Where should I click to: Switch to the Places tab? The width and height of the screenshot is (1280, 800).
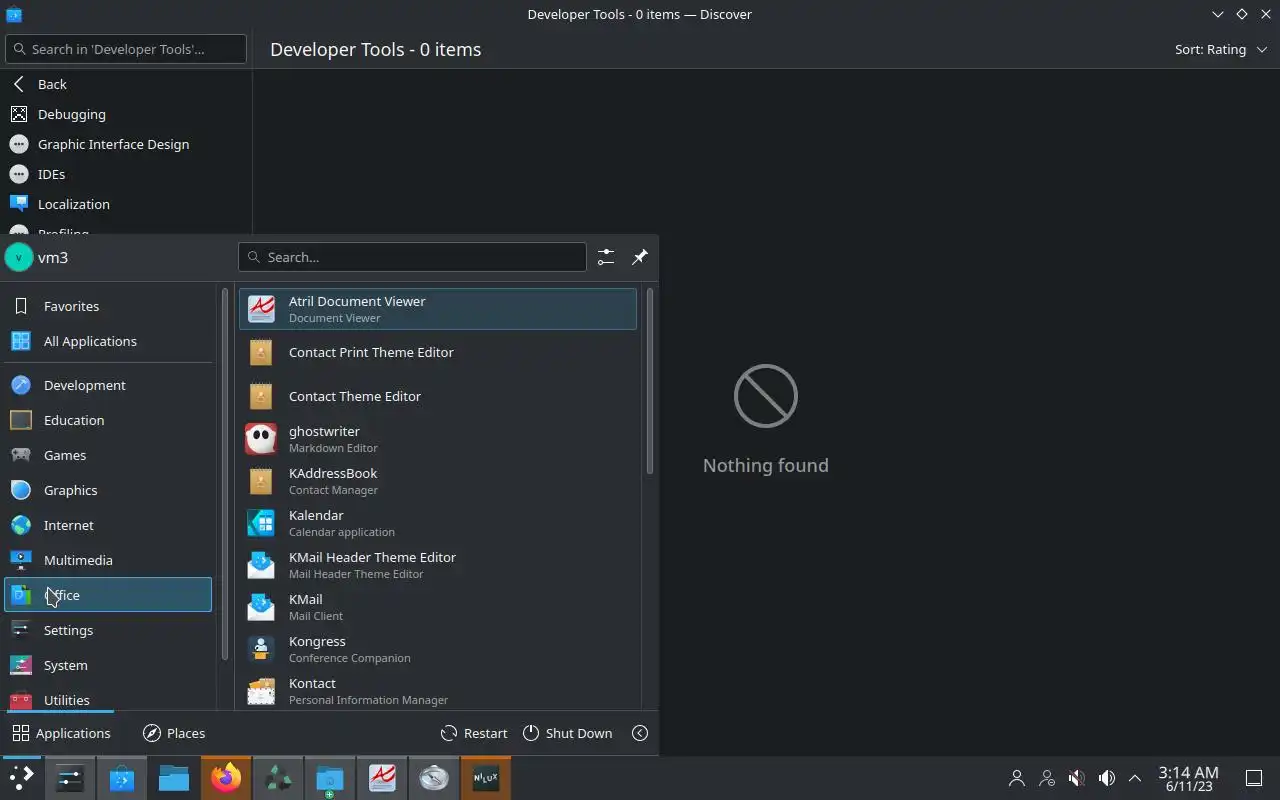pyautogui.click(x=174, y=733)
